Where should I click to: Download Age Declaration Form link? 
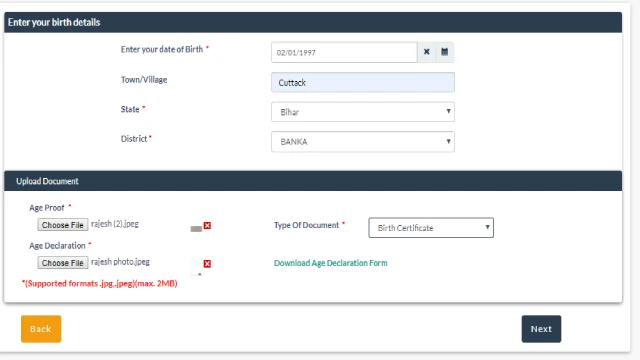point(331,263)
